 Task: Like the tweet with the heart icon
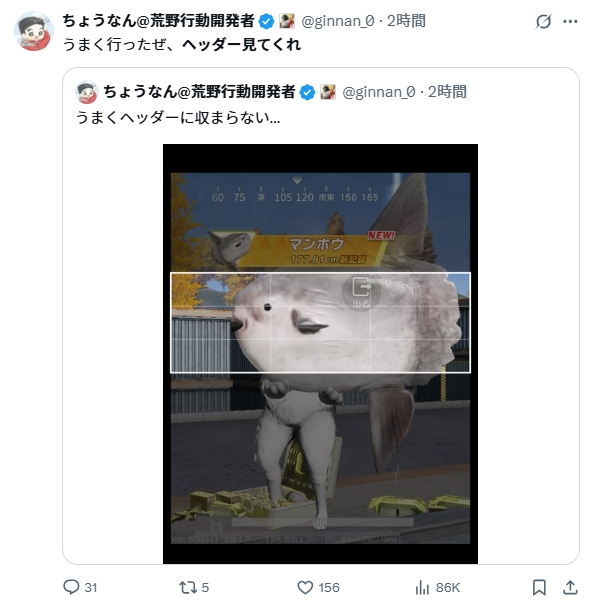point(305,587)
